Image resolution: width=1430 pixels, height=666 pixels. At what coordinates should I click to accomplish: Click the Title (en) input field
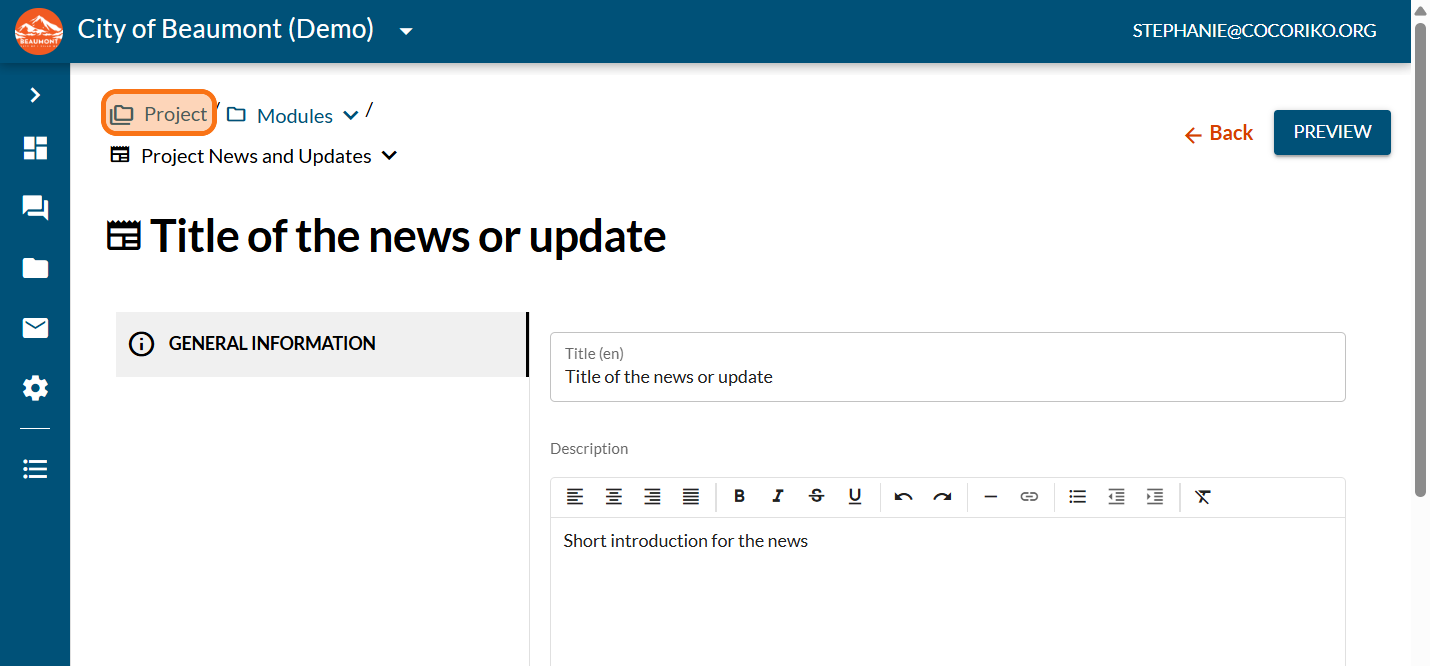pyautogui.click(x=948, y=367)
